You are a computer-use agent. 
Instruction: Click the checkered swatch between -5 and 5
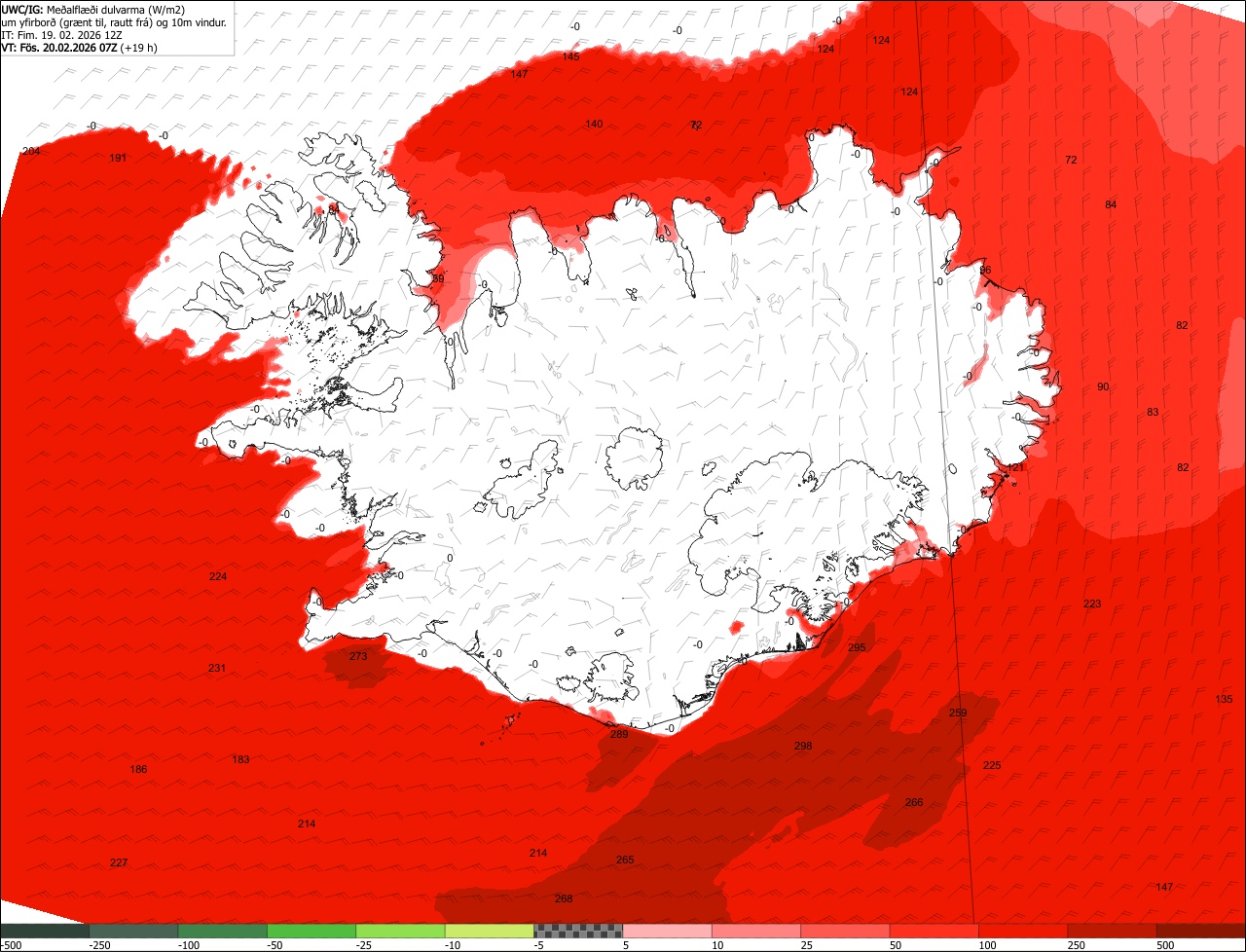(578, 931)
